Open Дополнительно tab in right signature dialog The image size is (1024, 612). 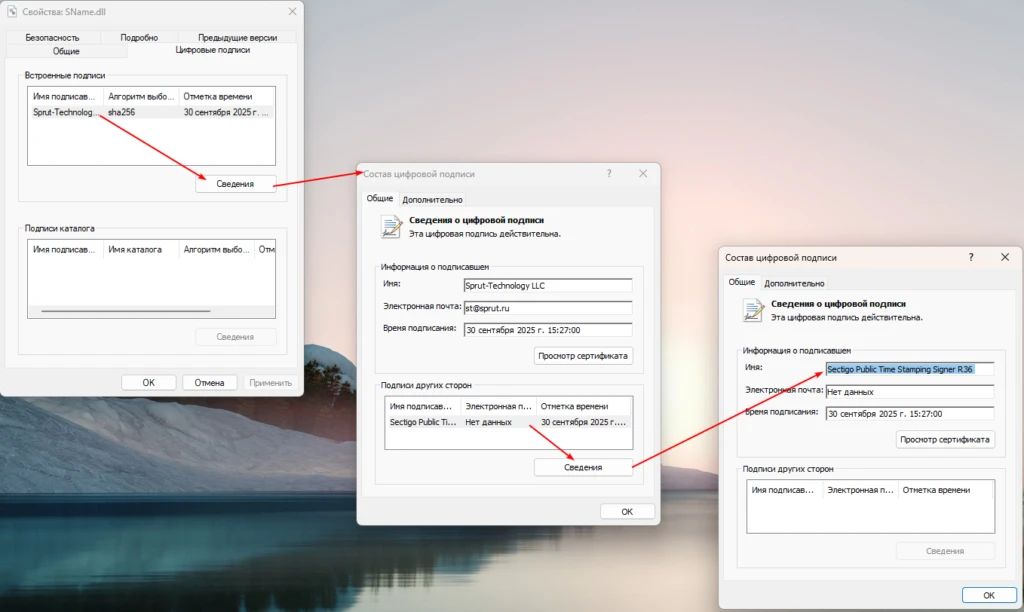coord(794,283)
